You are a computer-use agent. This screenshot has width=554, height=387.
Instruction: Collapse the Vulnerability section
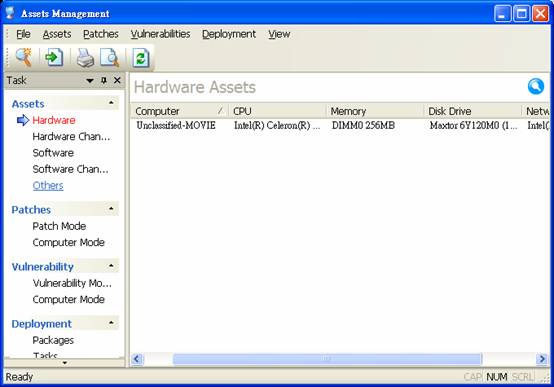tap(111, 265)
